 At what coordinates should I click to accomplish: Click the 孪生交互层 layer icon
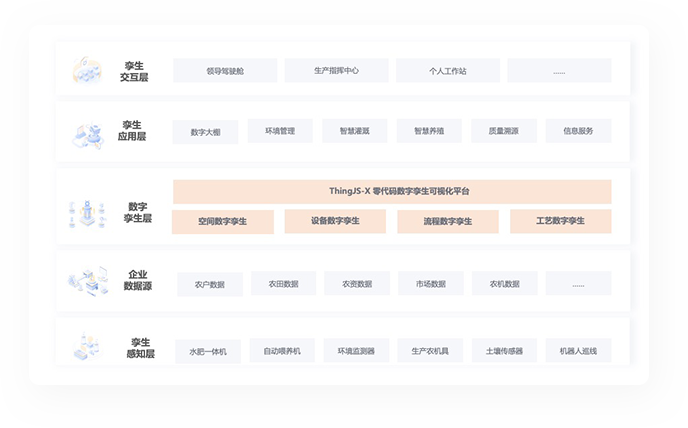(x=86, y=71)
